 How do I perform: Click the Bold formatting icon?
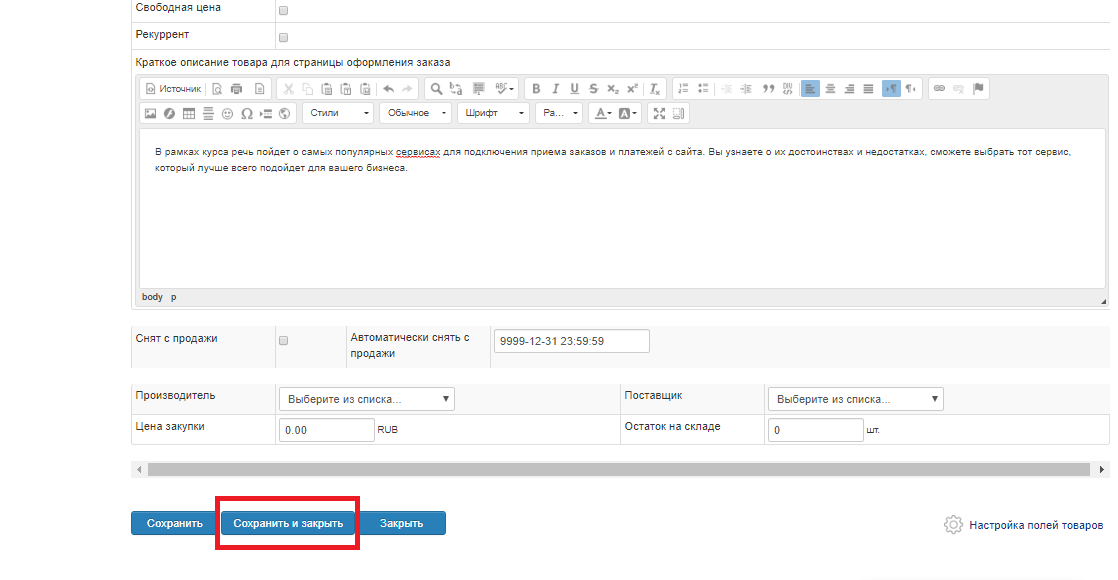coord(536,88)
